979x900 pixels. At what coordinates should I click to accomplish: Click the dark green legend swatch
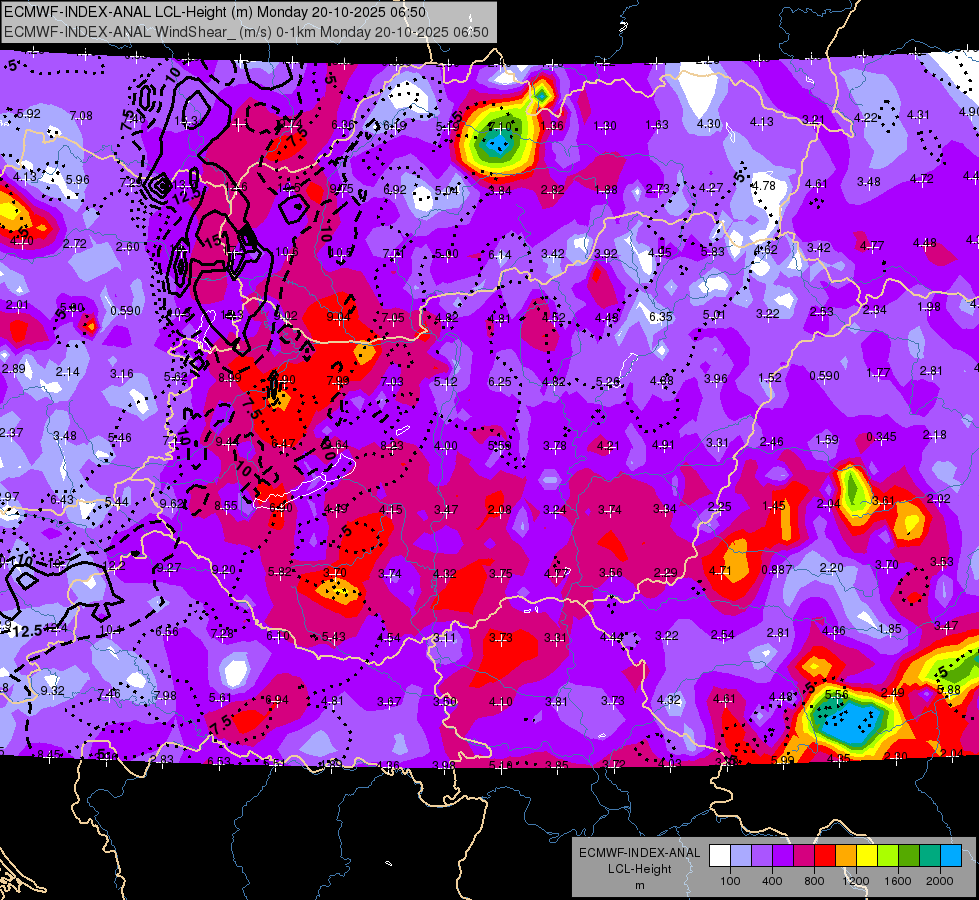click(909, 855)
